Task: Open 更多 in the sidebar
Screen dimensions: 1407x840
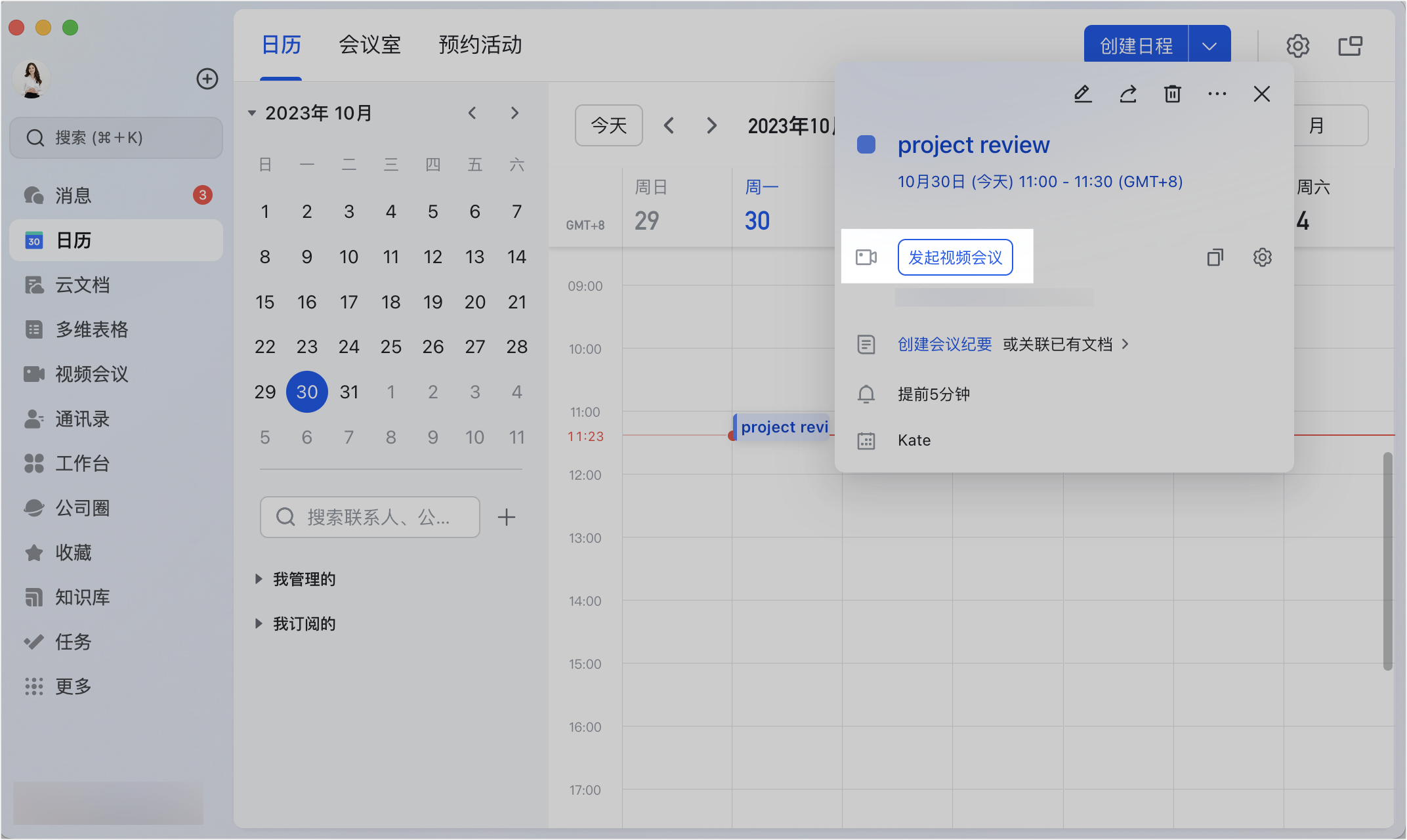Action: coord(116,686)
